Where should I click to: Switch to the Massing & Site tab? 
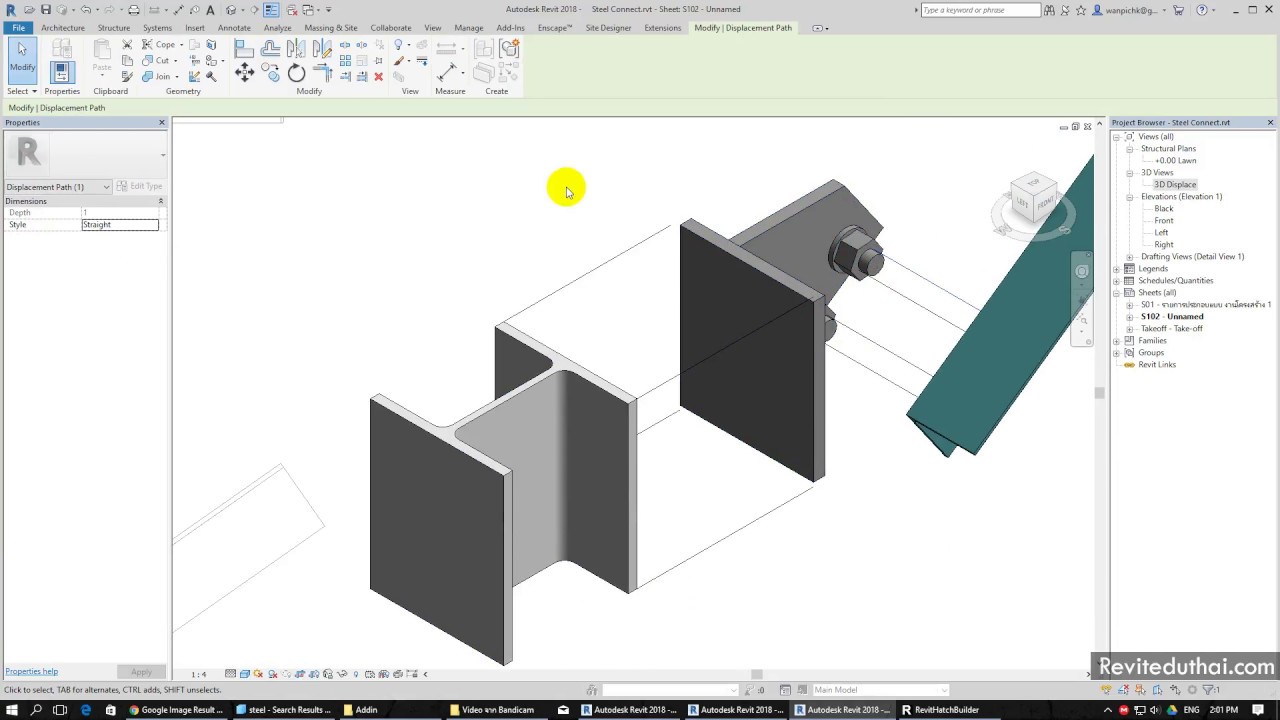[331, 28]
